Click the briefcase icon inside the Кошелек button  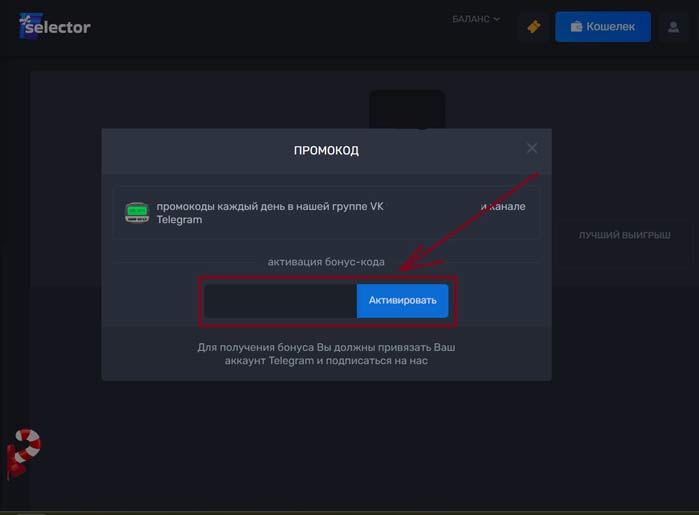click(576, 27)
